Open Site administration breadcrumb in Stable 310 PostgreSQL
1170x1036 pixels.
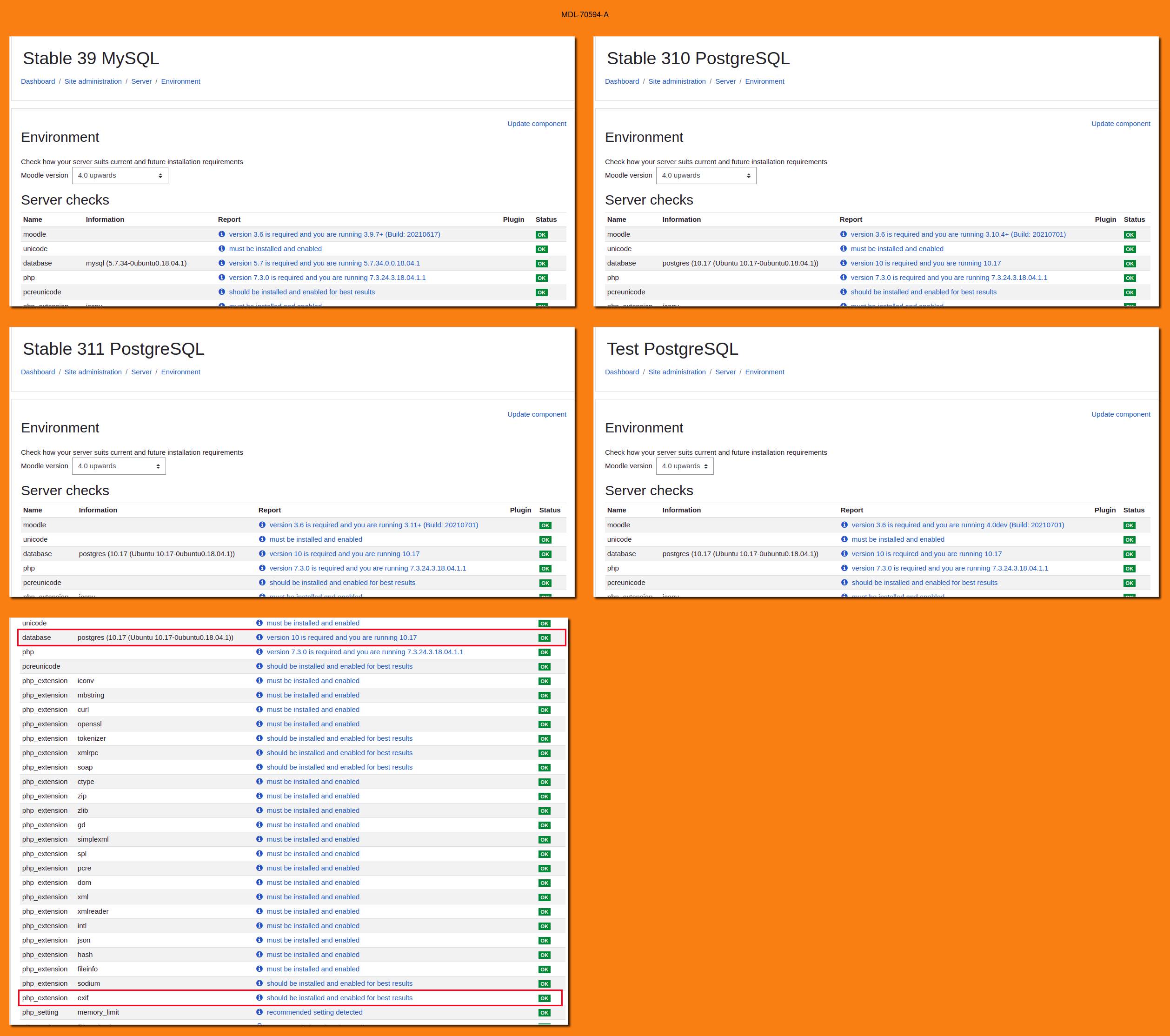677,81
